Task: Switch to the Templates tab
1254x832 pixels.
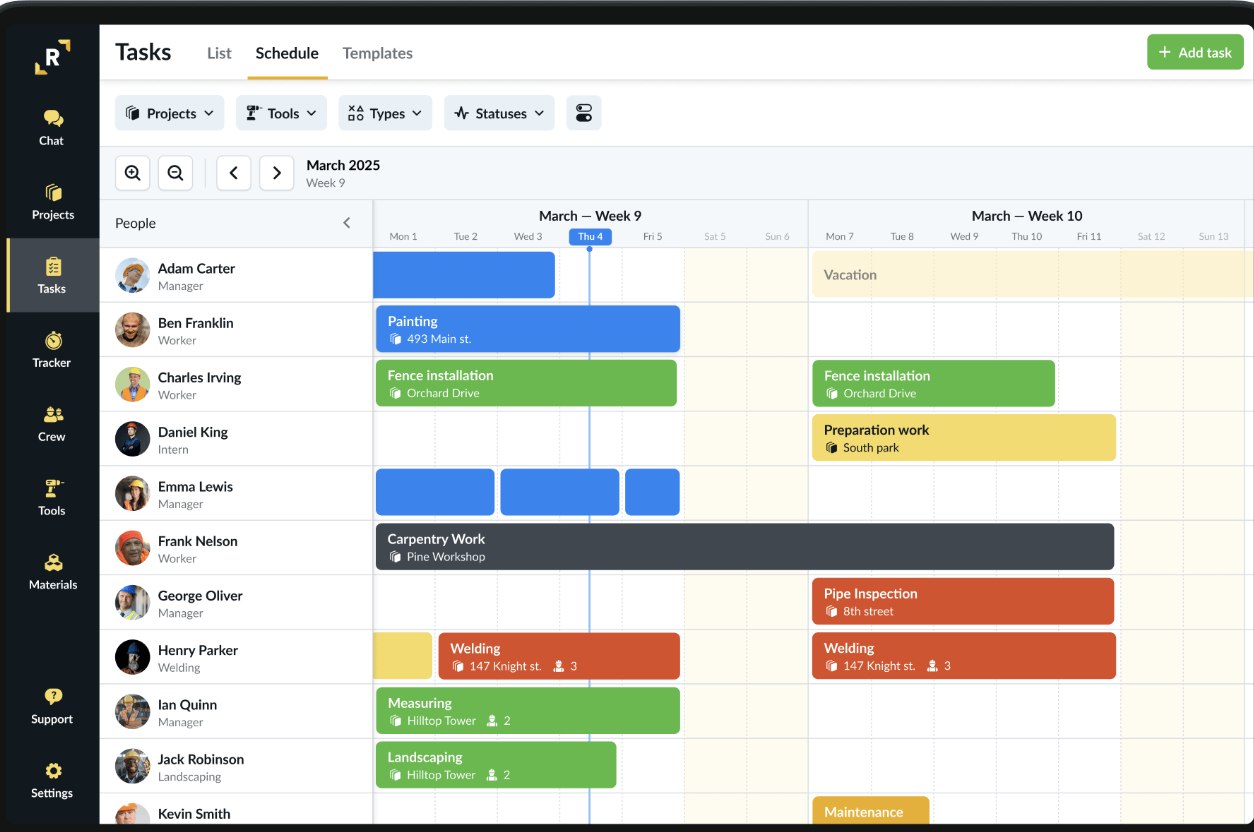Action: click(377, 53)
